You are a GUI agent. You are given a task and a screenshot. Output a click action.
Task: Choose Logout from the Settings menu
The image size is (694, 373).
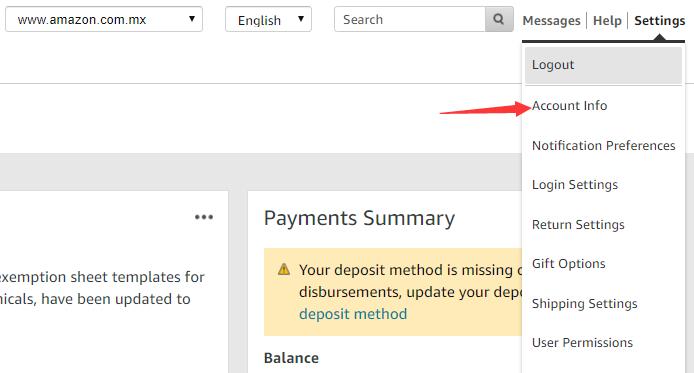603,65
